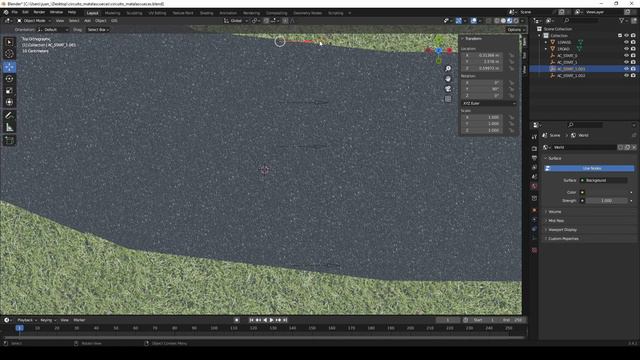640x360 pixels.
Task: Toggle visibility eye for AC_START_1 row
Action: point(627,62)
